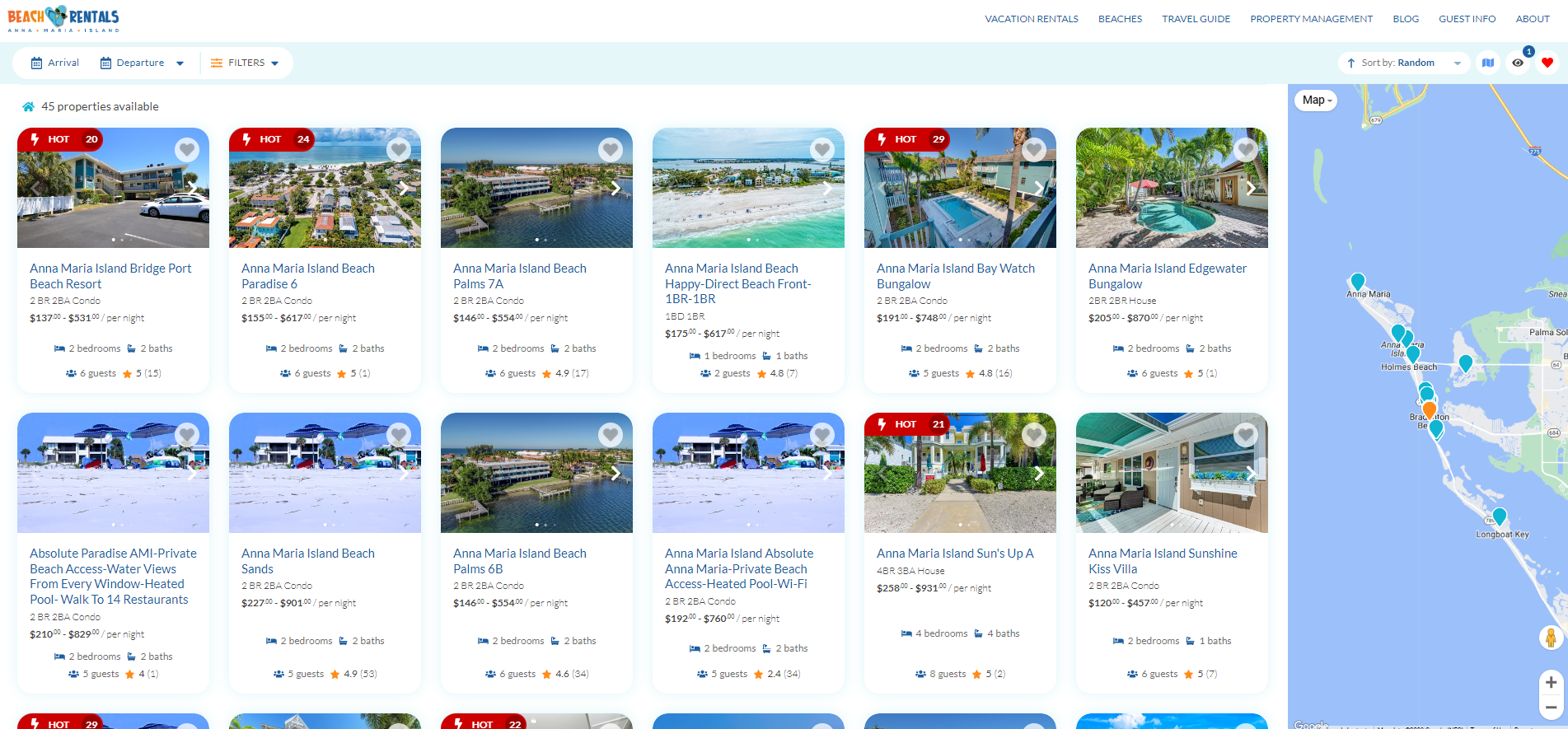The height and width of the screenshot is (729, 1568).
Task: Next photo arrow on Beach Paradise 6
Action: click(x=404, y=188)
